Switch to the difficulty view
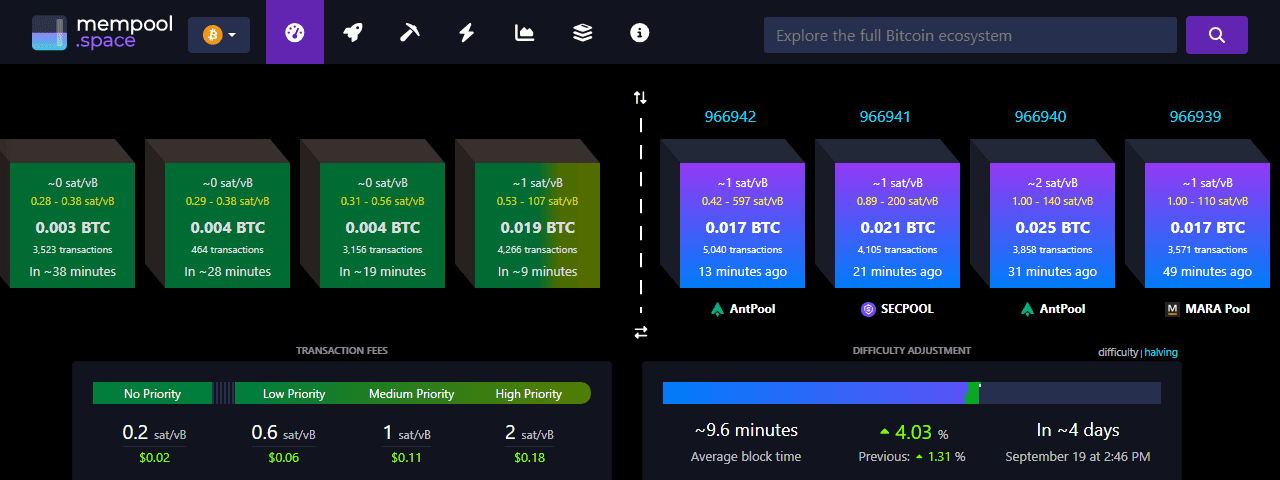This screenshot has width=1280, height=480. tap(1118, 352)
